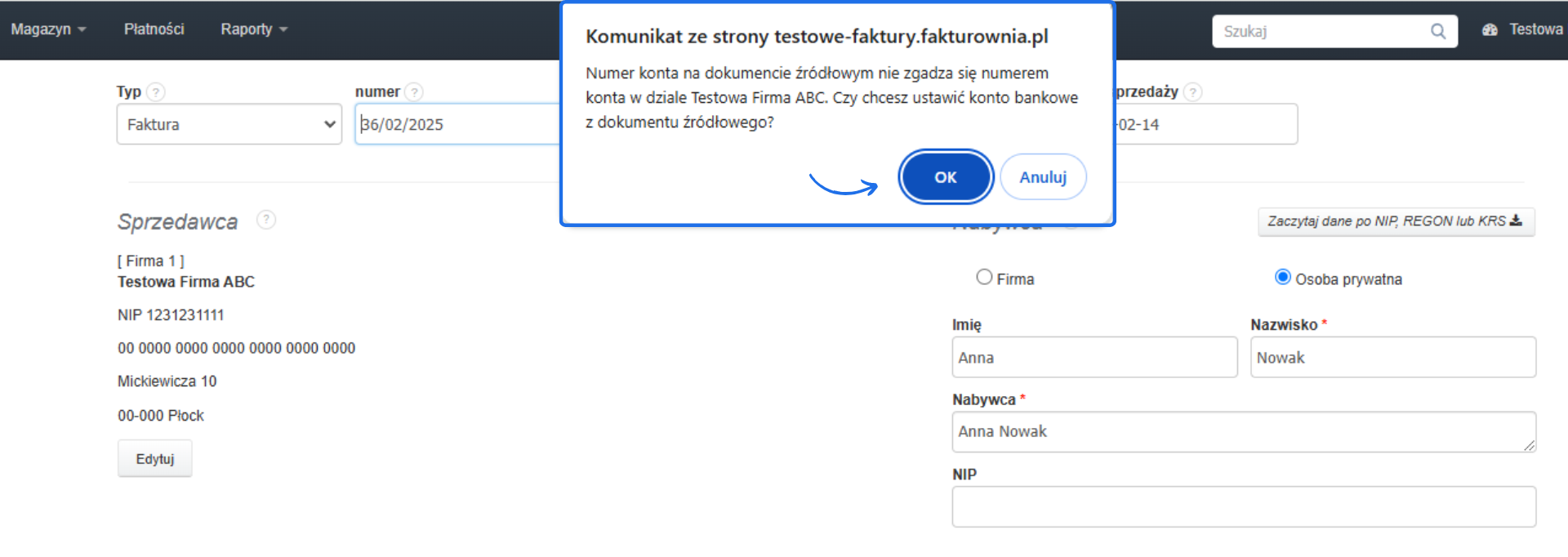
Task: Click inside the empty NIP input field
Action: (1243, 506)
